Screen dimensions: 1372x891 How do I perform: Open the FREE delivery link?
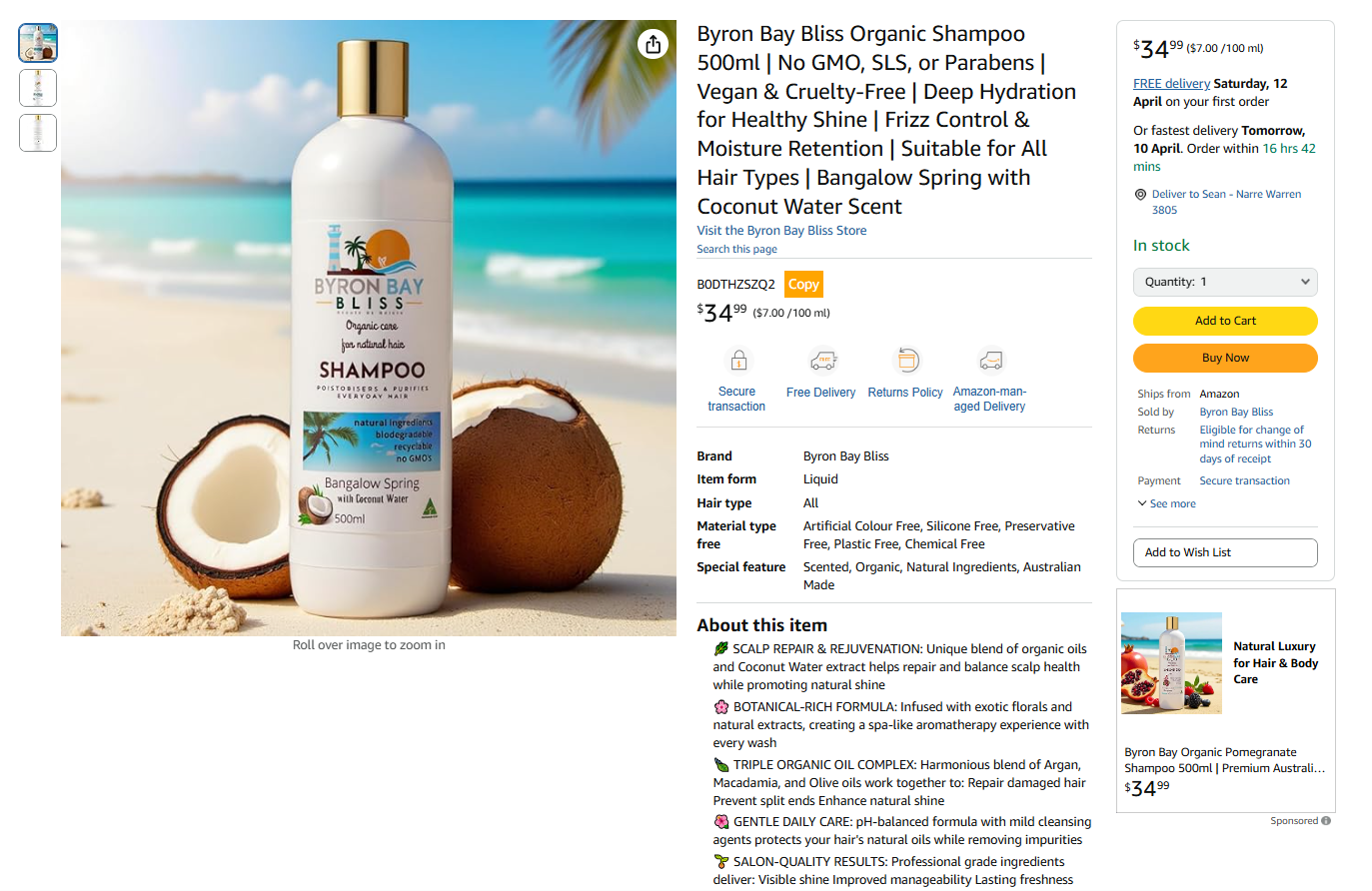tap(1171, 84)
